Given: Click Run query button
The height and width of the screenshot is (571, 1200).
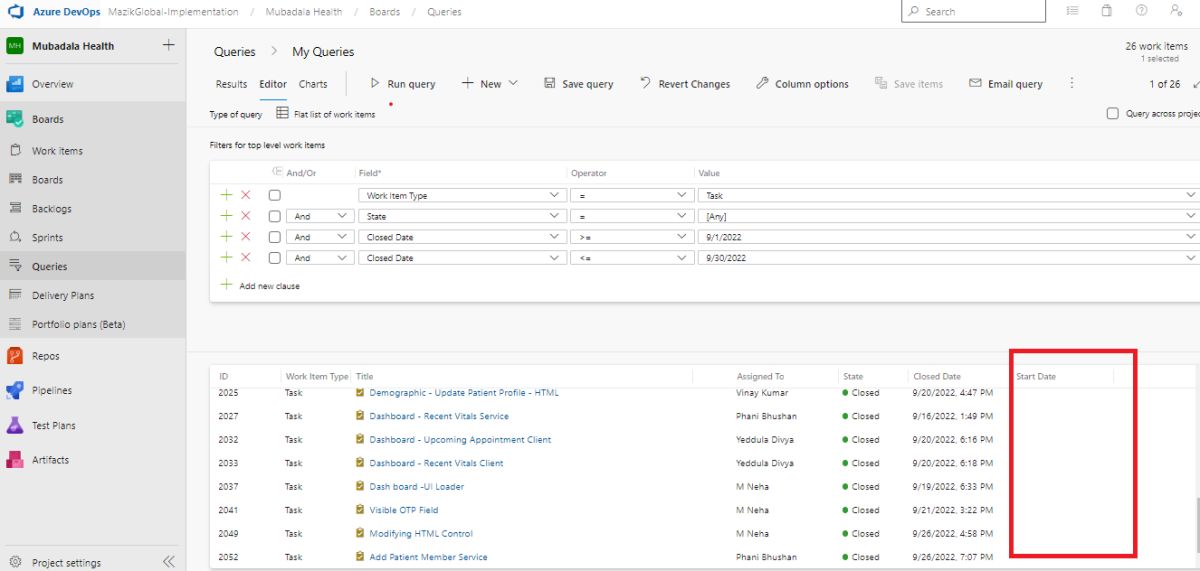Looking at the screenshot, I should (x=402, y=84).
